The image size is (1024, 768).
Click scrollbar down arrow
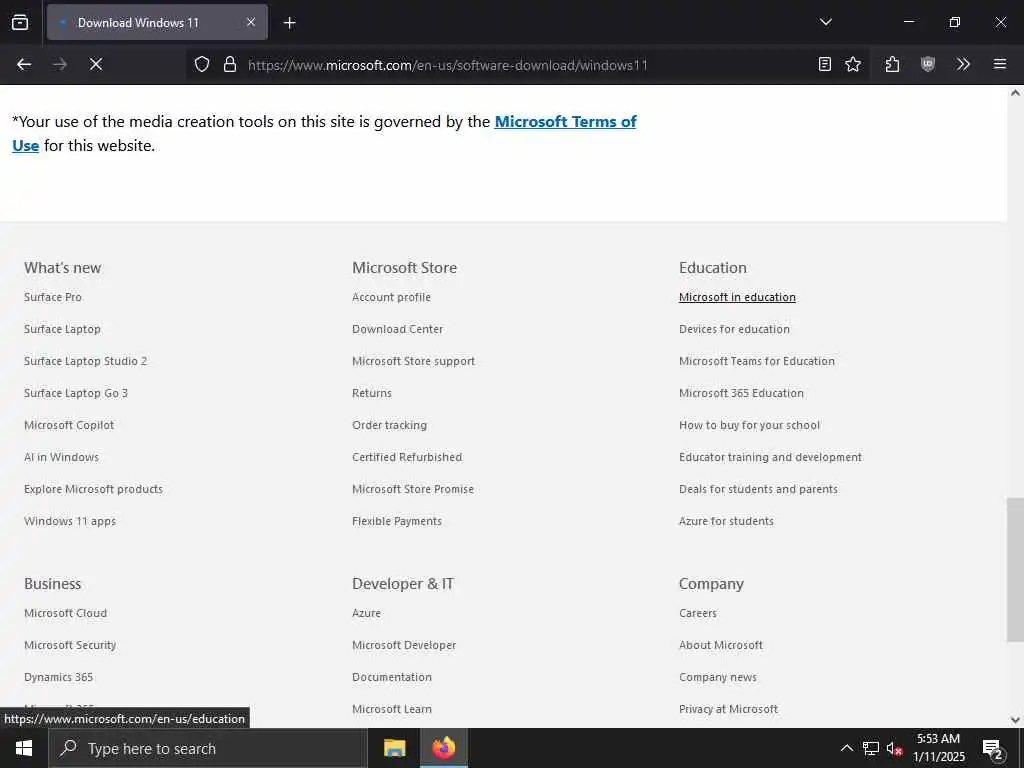(1015, 720)
